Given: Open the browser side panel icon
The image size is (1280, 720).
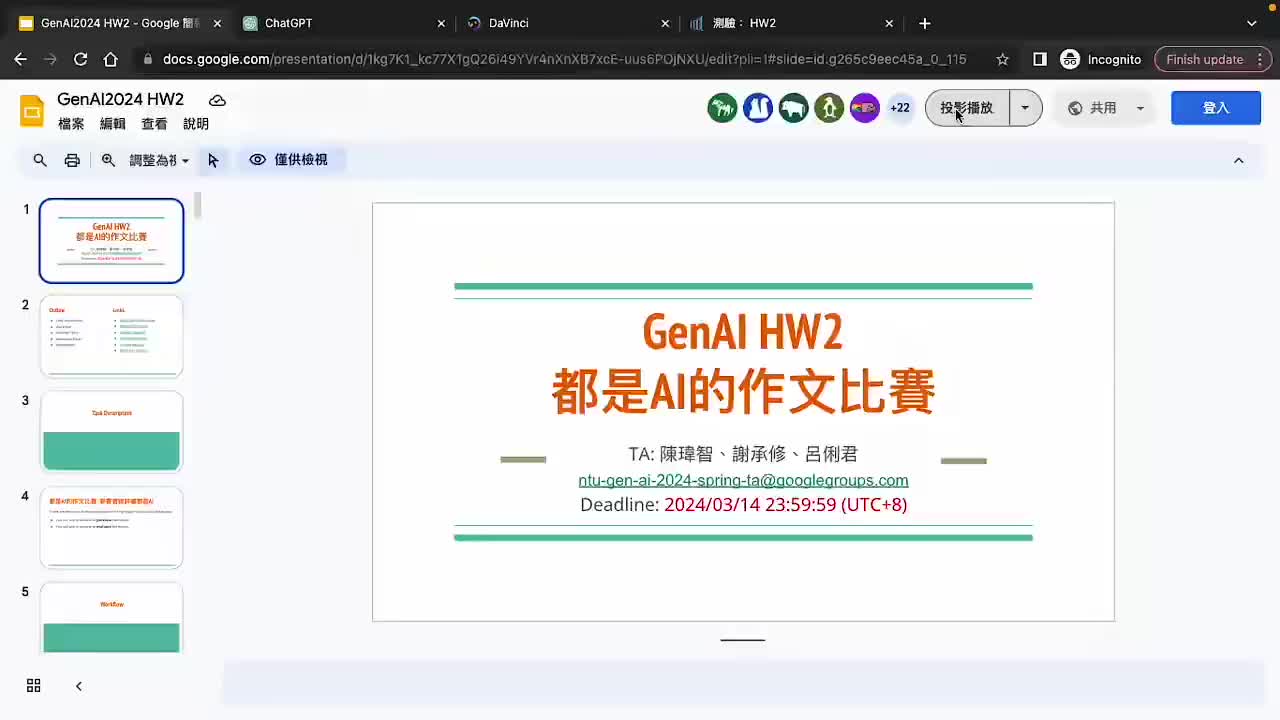Looking at the screenshot, I should pyautogui.click(x=1040, y=59).
